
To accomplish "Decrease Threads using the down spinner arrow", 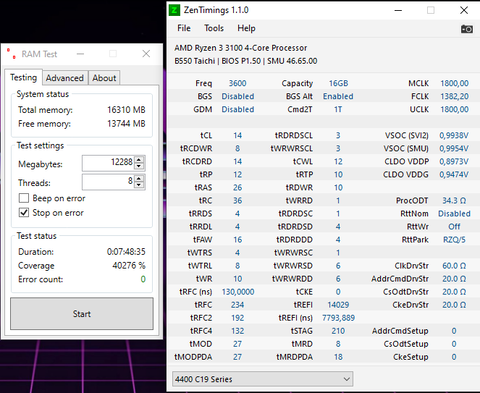I will (x=139, y=185).
